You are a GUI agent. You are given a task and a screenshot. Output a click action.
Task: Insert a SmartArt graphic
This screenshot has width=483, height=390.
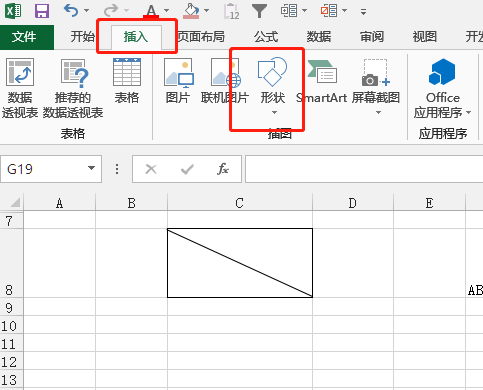pyautogui.click(x=321, y=82)
